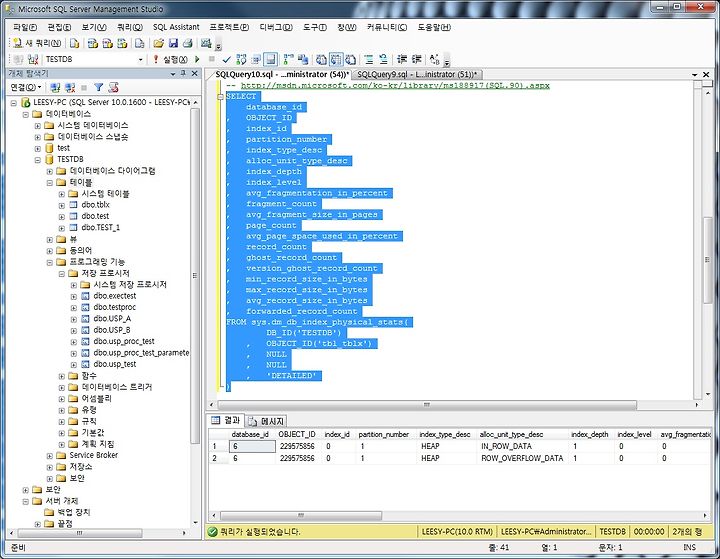Close the Object Explorer pane with X

[195, 73]
